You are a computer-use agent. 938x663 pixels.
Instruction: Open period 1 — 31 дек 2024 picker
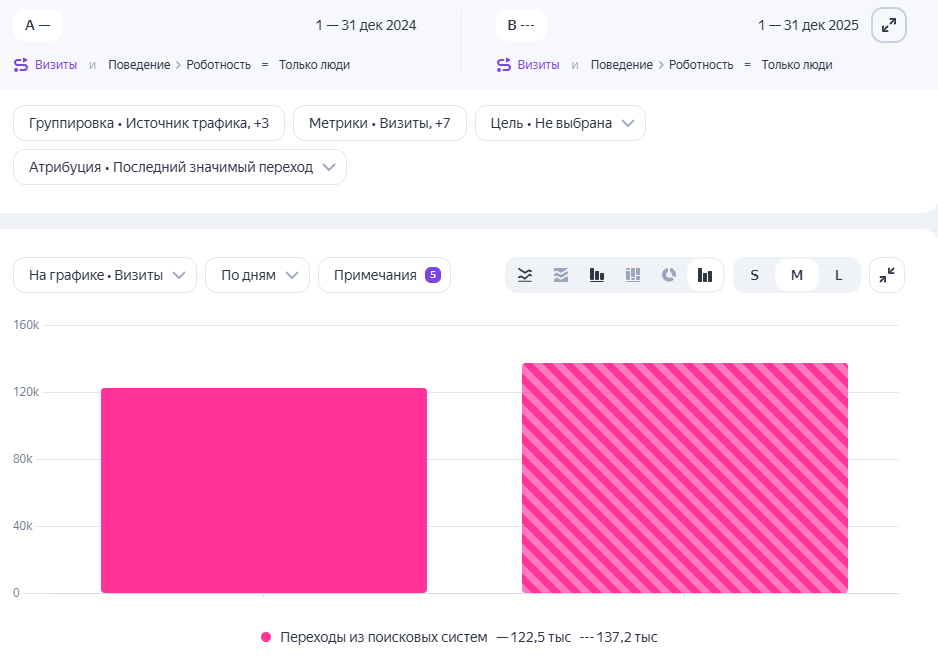366,25
